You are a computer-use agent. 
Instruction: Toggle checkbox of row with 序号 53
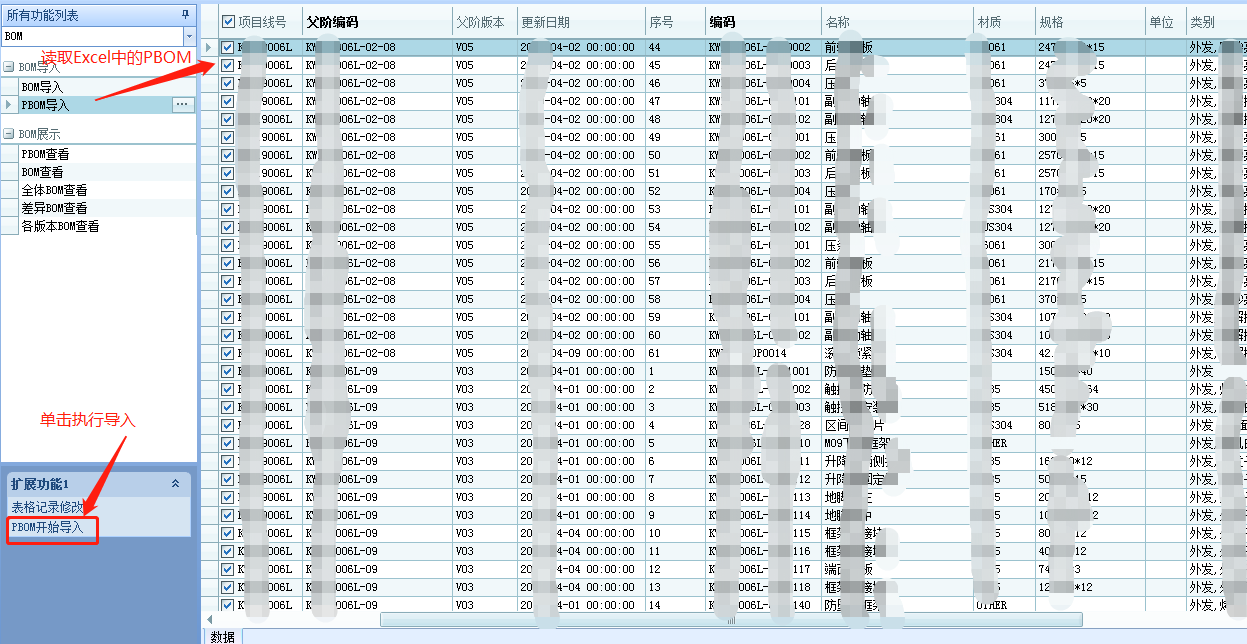[x=228, y=209]
